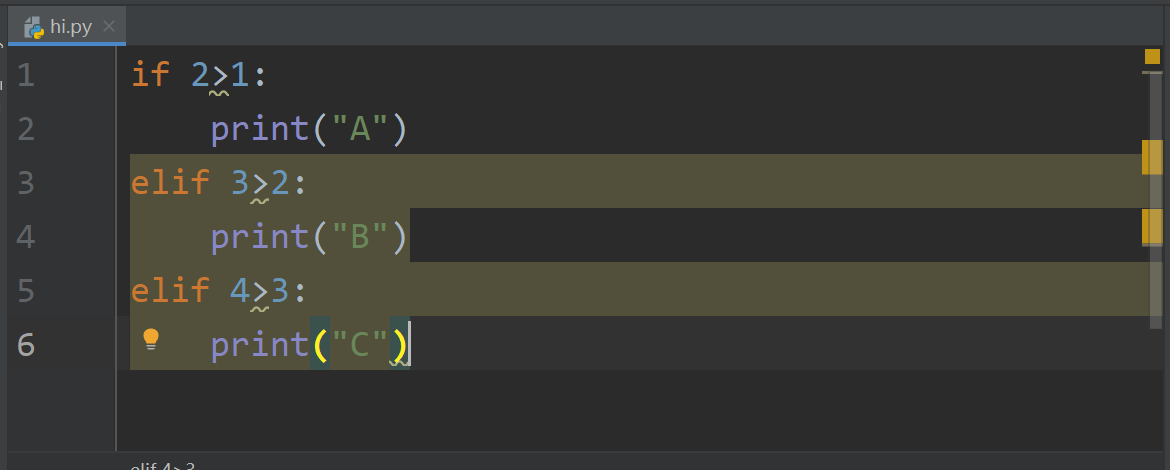Click line number 1 in gutter
1170x470 pixels.
coord(26,75)
